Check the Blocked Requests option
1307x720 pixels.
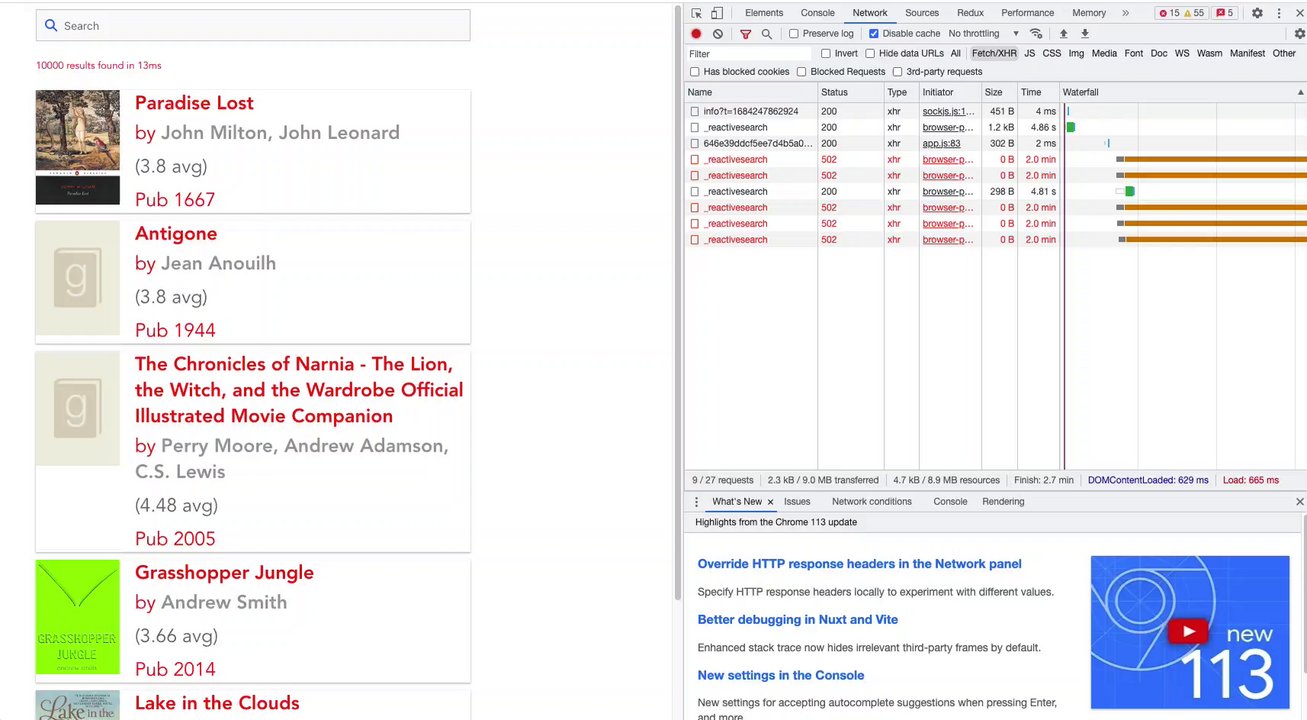click(802, 72)
